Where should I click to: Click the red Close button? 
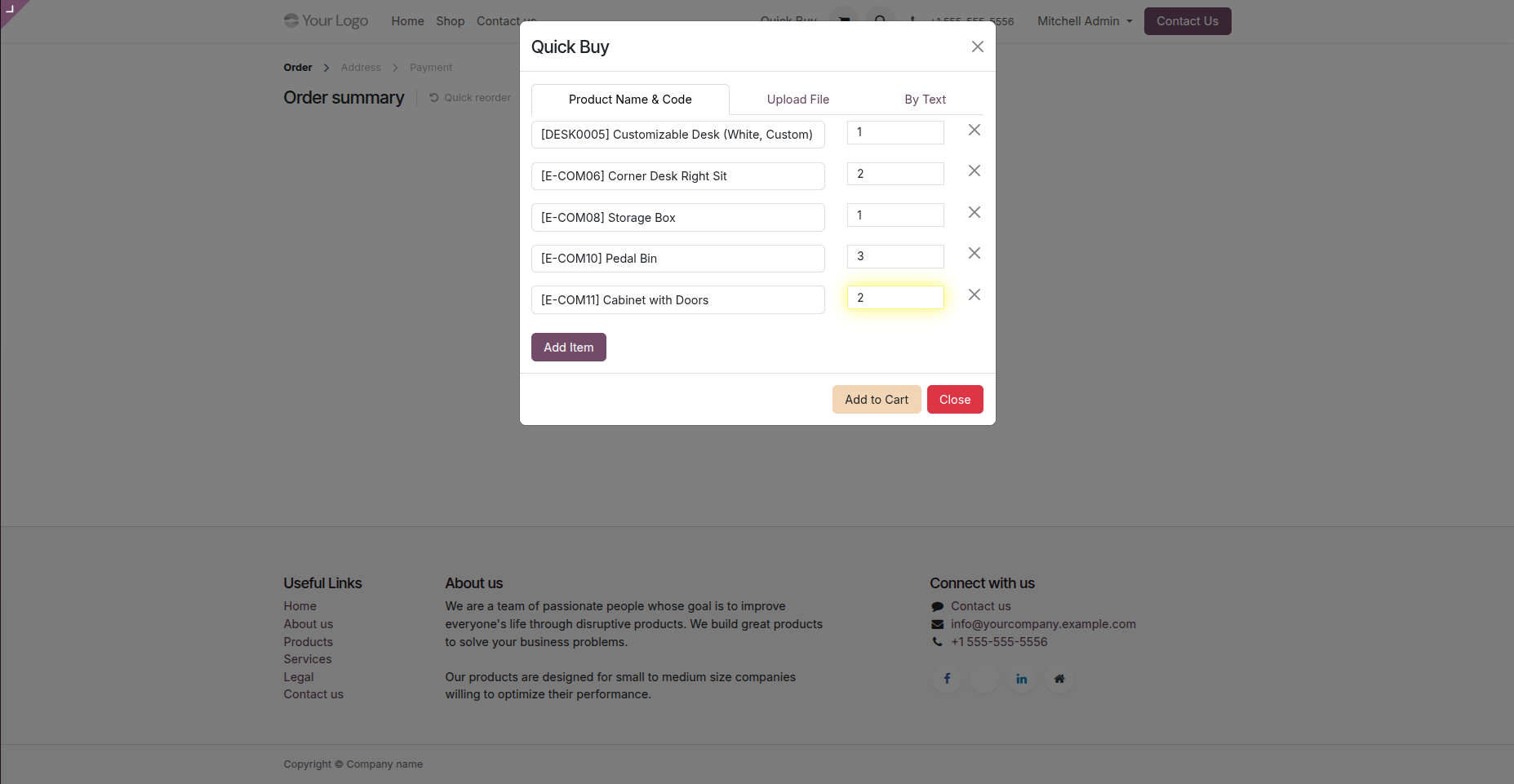point(955,400)
